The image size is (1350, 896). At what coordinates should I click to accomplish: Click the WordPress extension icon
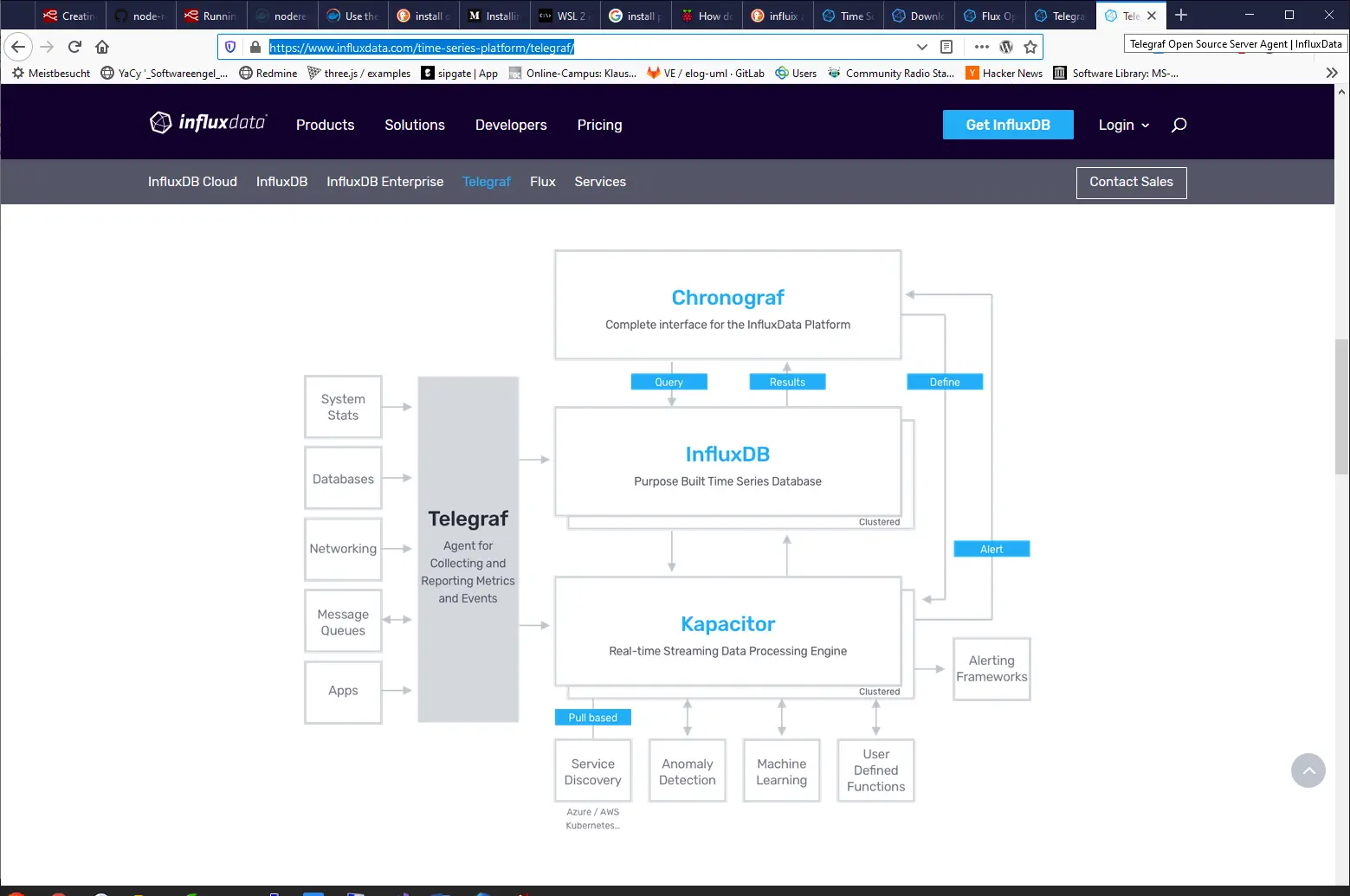pyautogui.click(x=1005, y=47)
